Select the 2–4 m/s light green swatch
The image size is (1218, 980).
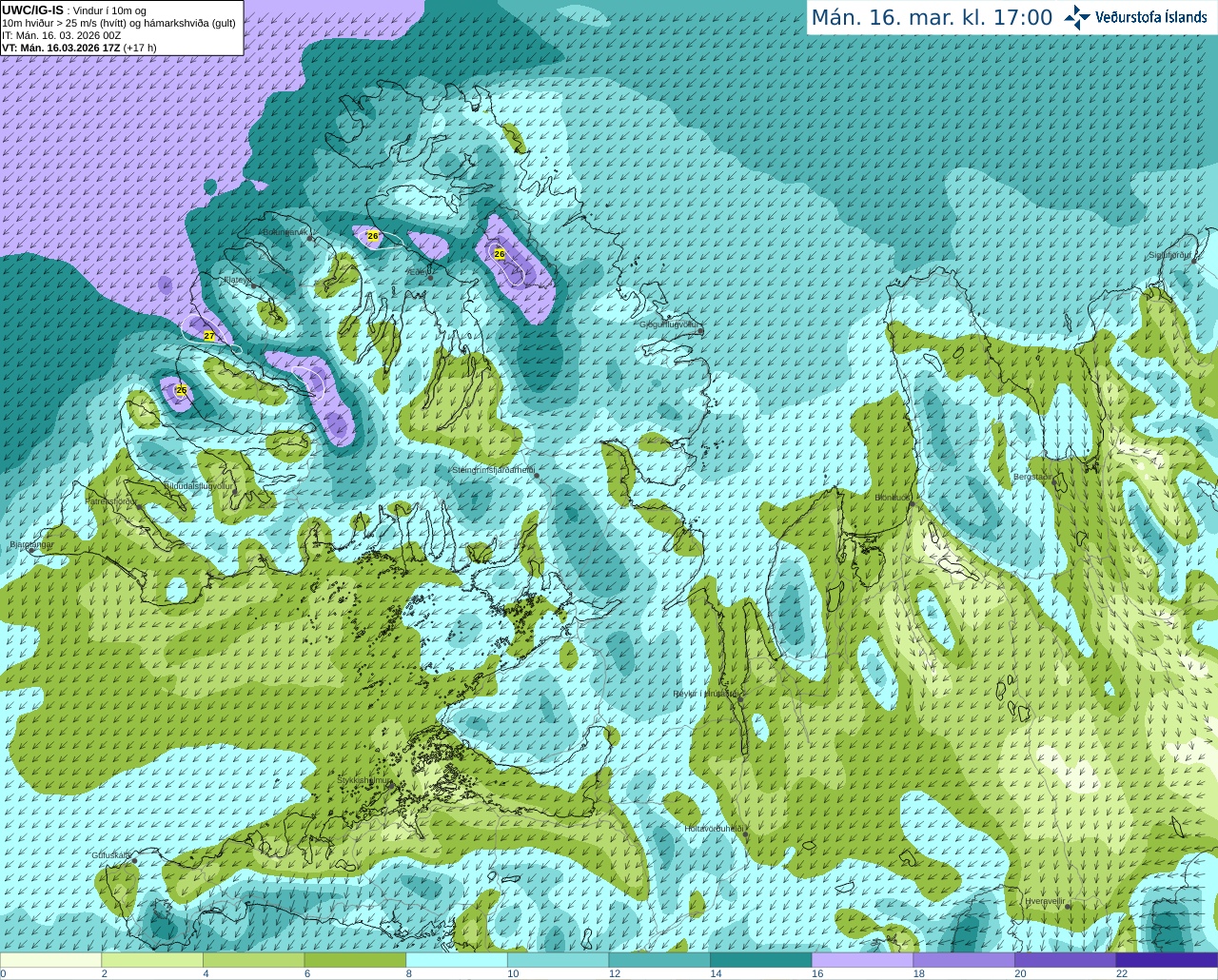click(152, 960)
